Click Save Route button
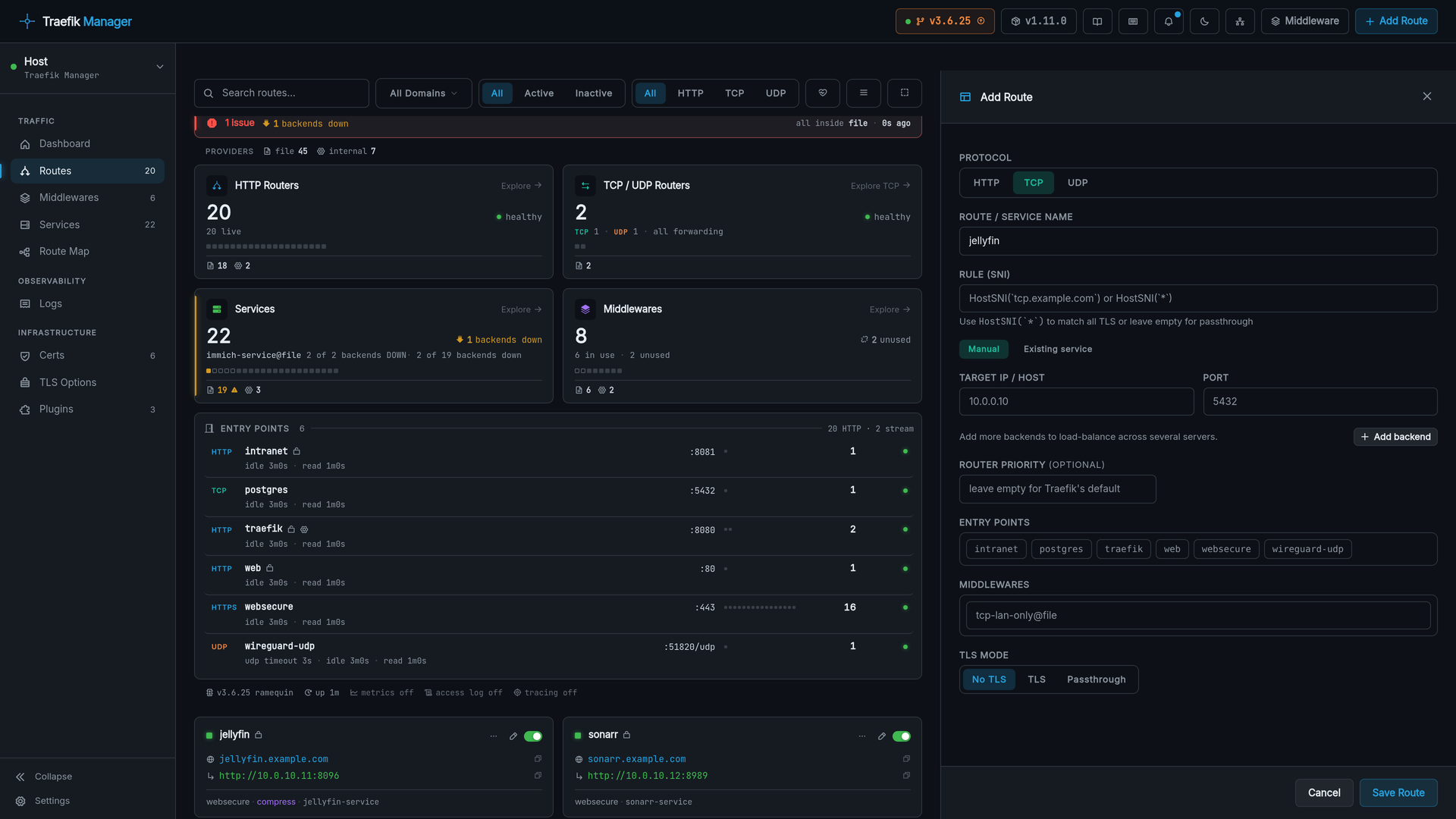The height and width of the screenshot is (819, 1456). (1398, 792)
